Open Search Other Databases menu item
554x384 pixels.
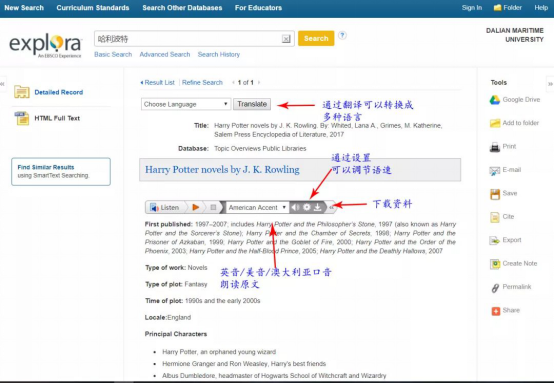coord(182,8)
